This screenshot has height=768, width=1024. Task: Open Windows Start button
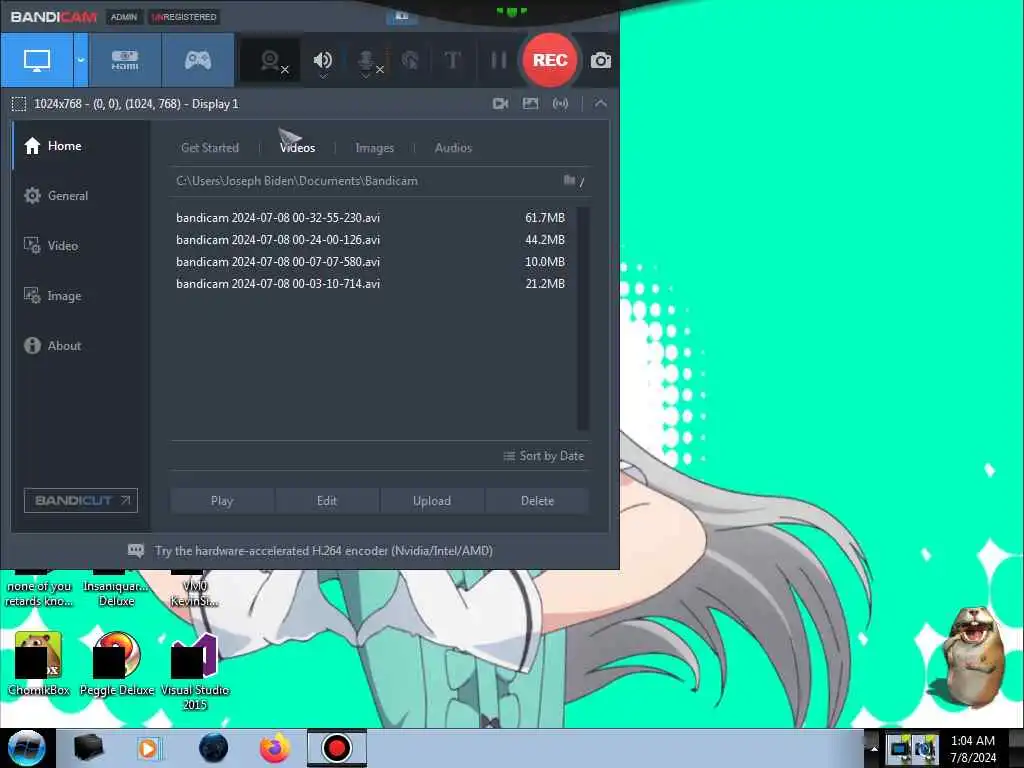[27, 748]
